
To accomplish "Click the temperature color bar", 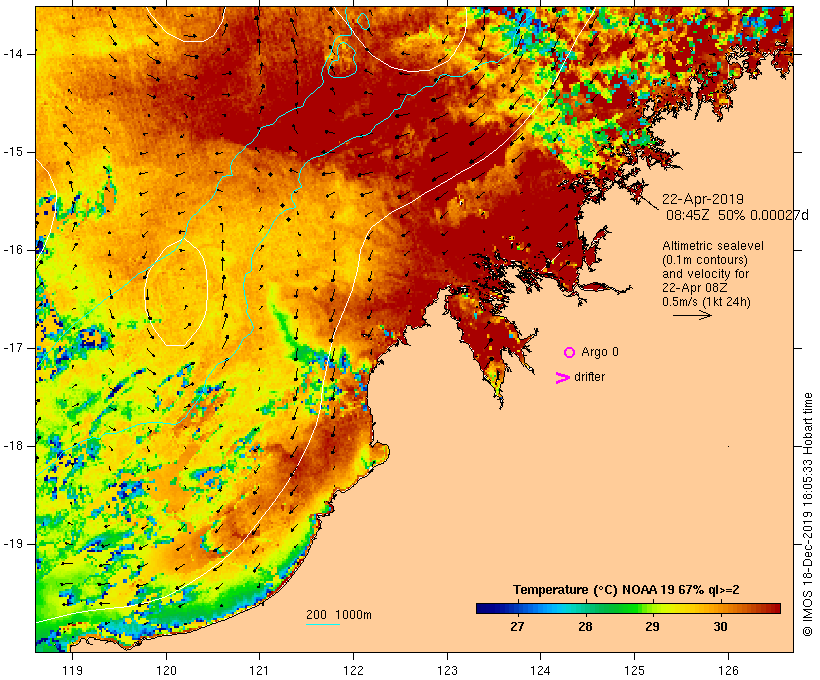I will click(628, 608).
